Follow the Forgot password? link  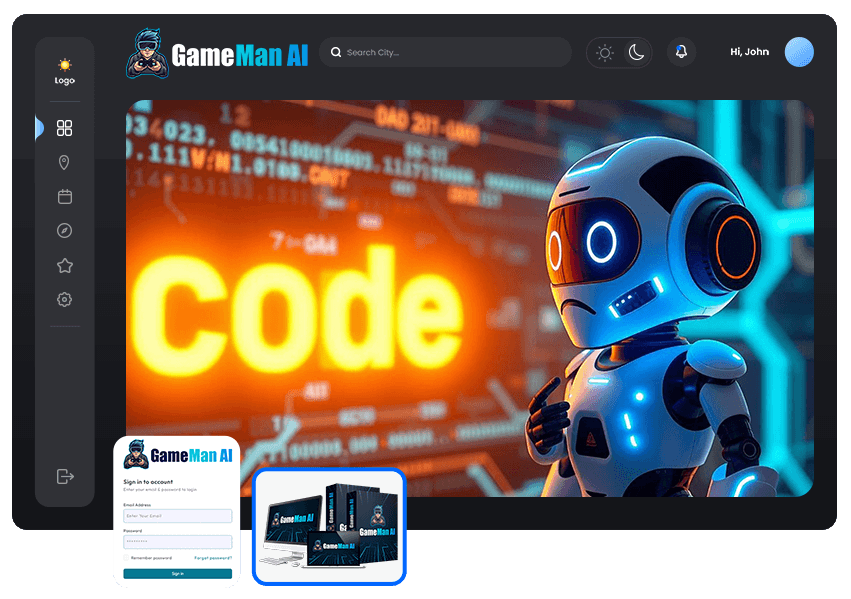(212, 557)
